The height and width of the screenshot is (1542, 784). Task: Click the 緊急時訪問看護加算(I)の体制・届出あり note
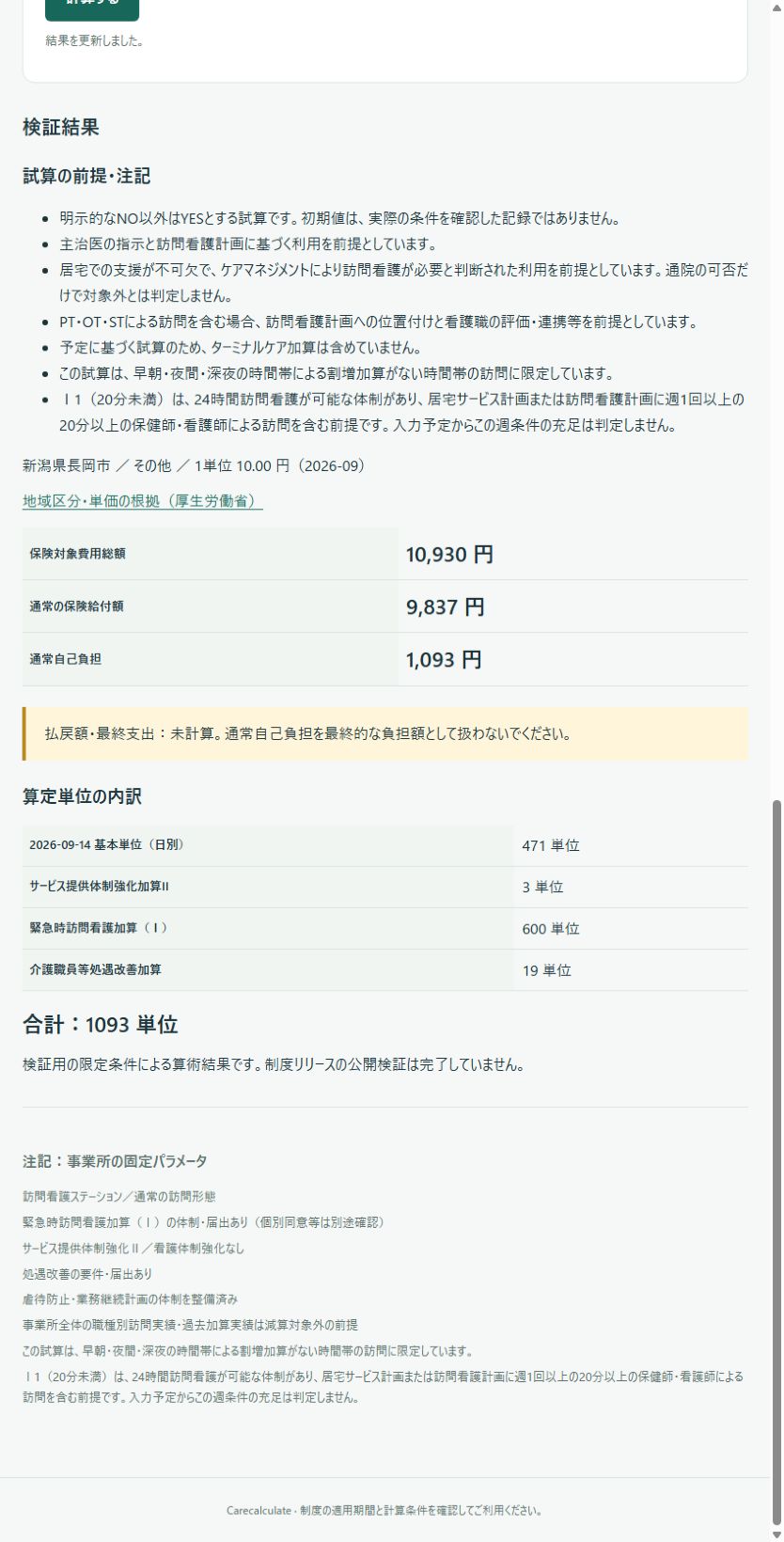tap(204, 1222)
